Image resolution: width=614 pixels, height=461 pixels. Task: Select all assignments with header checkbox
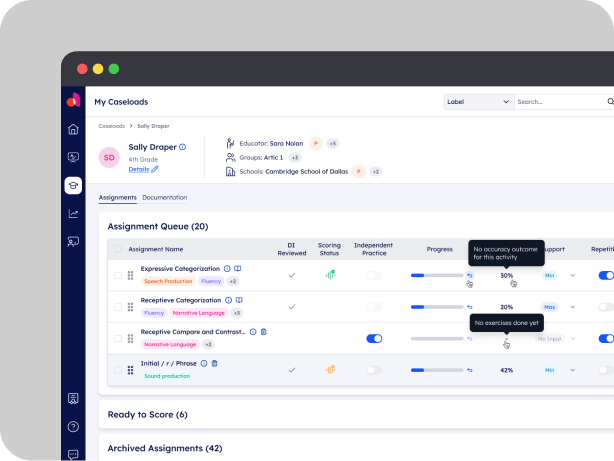pyautogui.click(x=117, y=249)
